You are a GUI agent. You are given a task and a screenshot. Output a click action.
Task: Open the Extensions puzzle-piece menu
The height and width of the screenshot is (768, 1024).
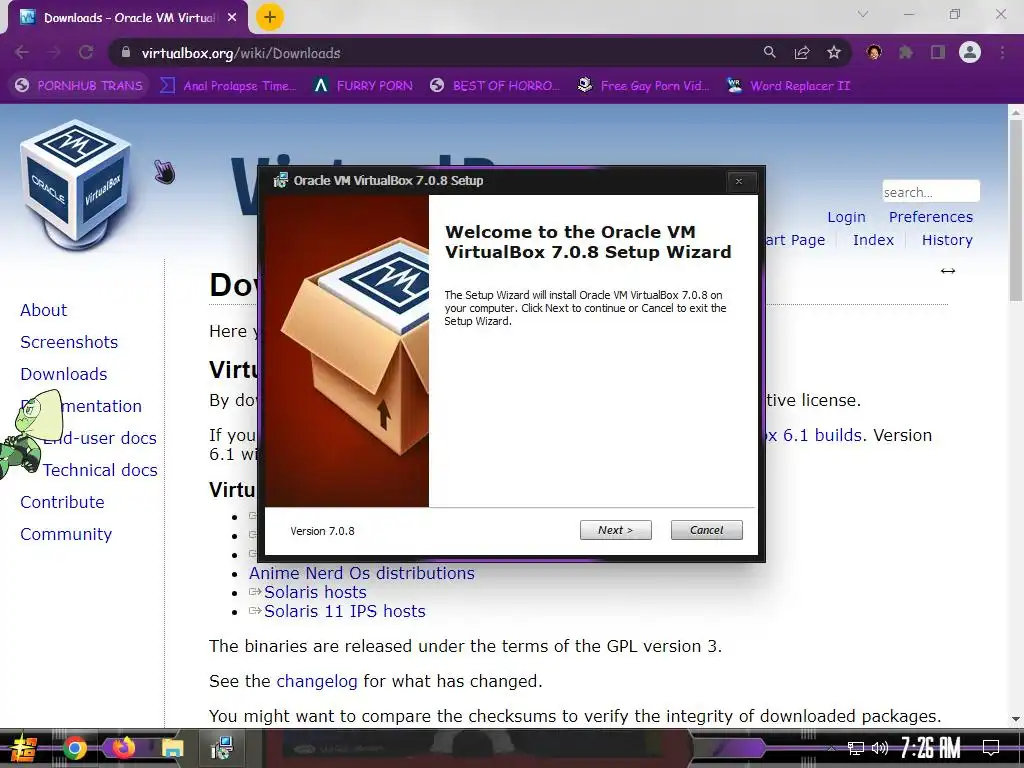(x=906, y=52)
